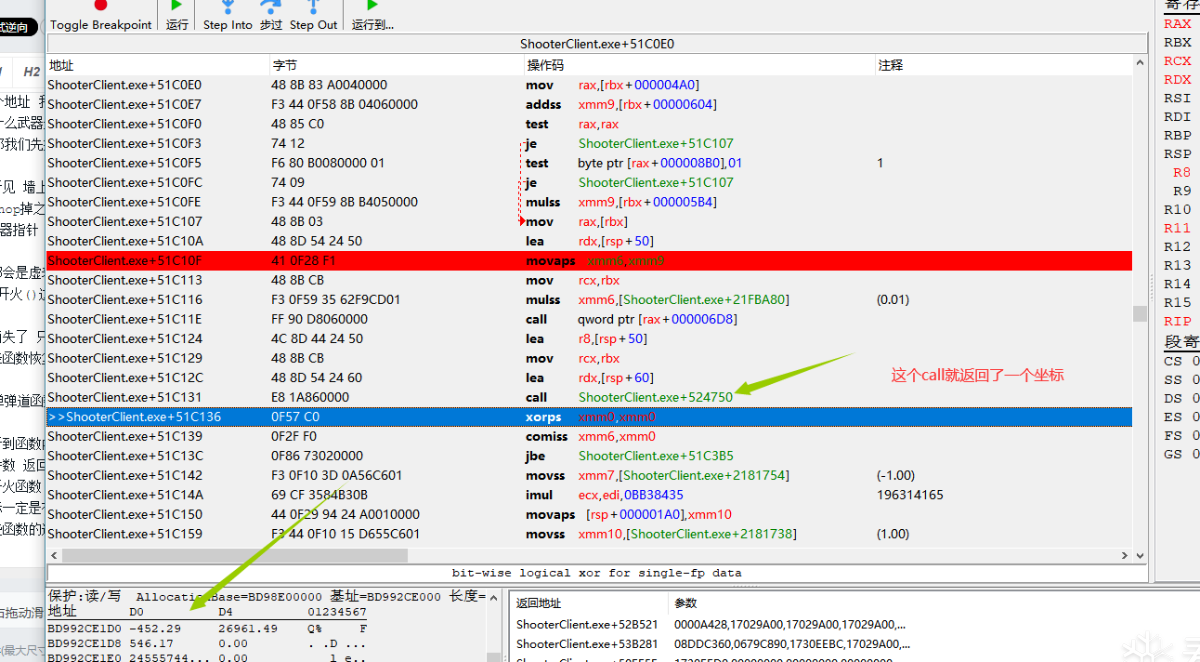Select the mov rcx,rbx row at 51C129
This screenshot has width=1200, height=662.
click(589, 358)
